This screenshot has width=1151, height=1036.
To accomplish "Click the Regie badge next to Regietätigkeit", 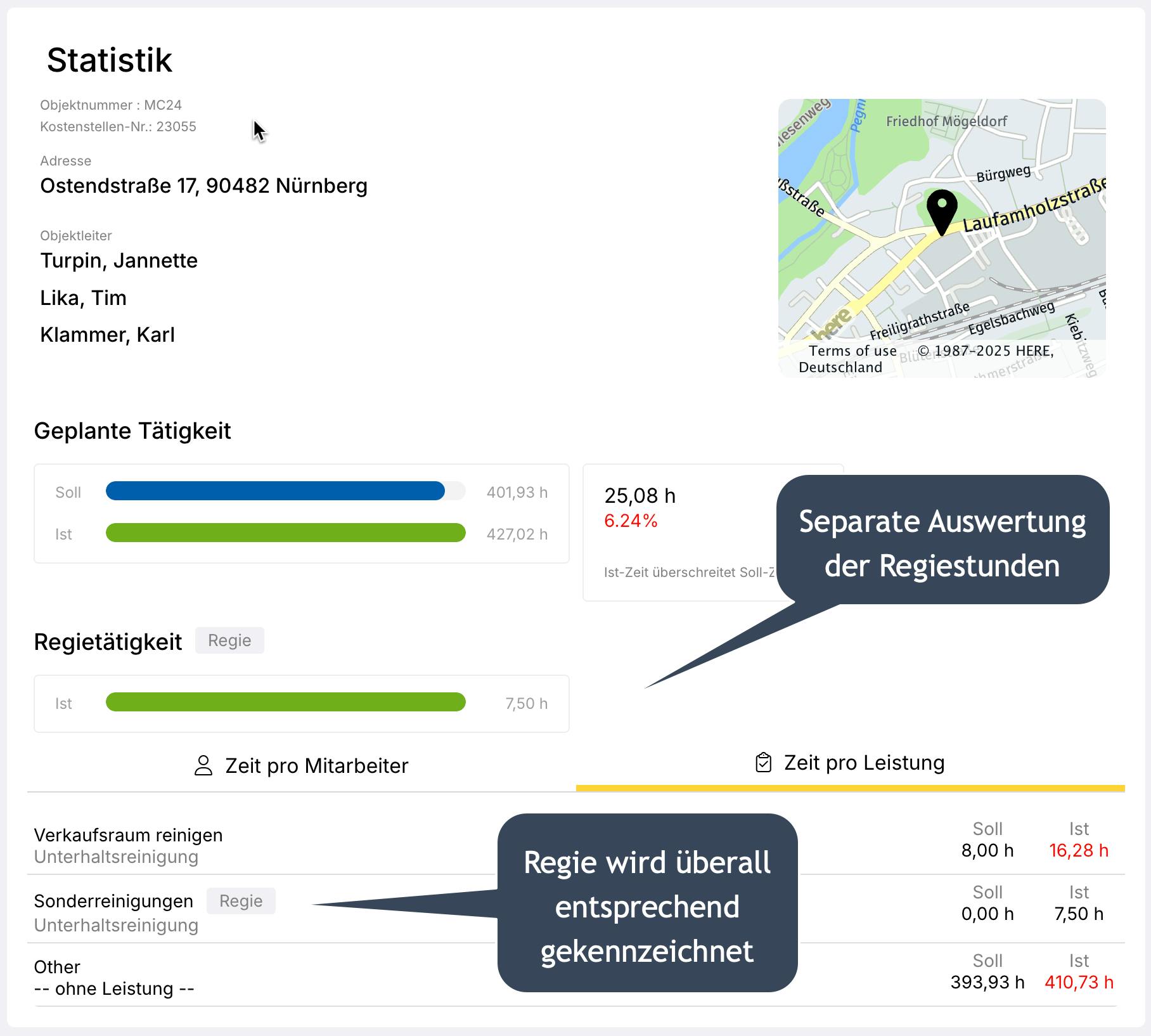I will pyautogui.click(x=229, y=640).
